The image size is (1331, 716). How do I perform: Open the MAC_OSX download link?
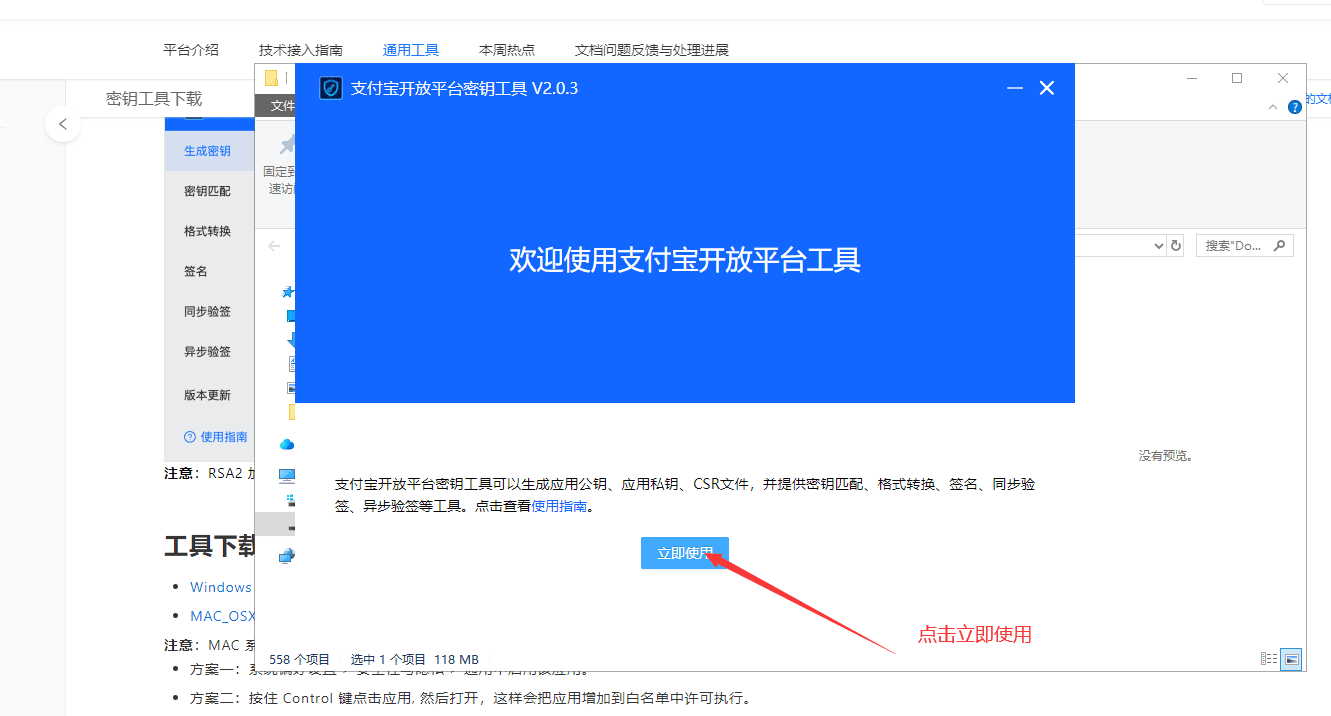(x=223, y=616)
